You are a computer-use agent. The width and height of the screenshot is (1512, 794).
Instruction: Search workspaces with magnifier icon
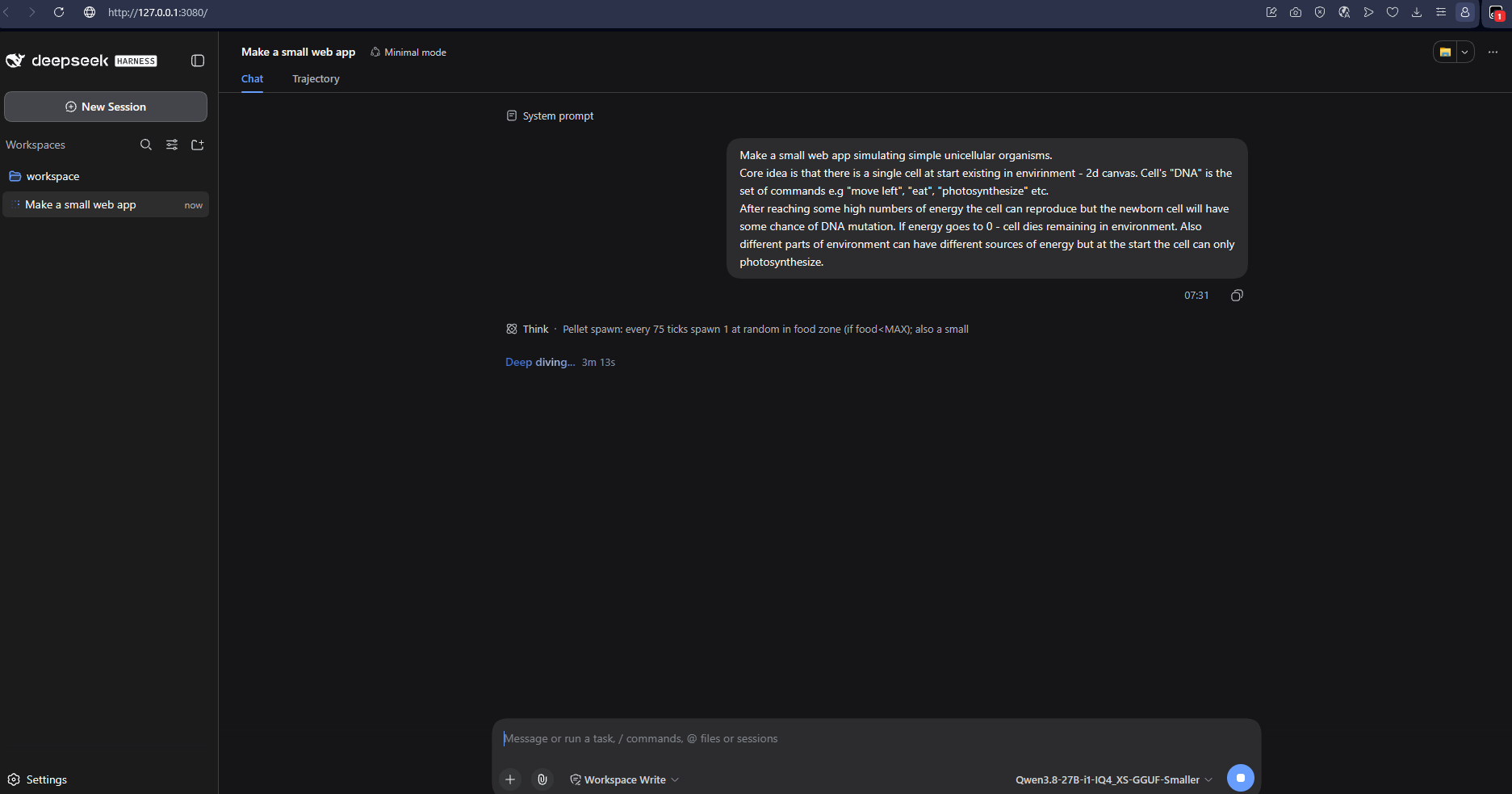tap(146, 145)
